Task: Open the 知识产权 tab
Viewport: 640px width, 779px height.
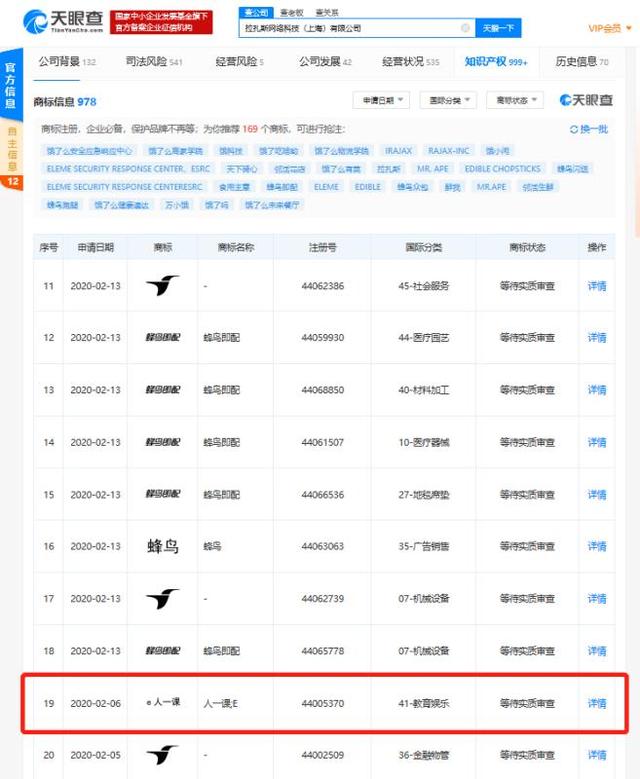Action: point(496,62)
